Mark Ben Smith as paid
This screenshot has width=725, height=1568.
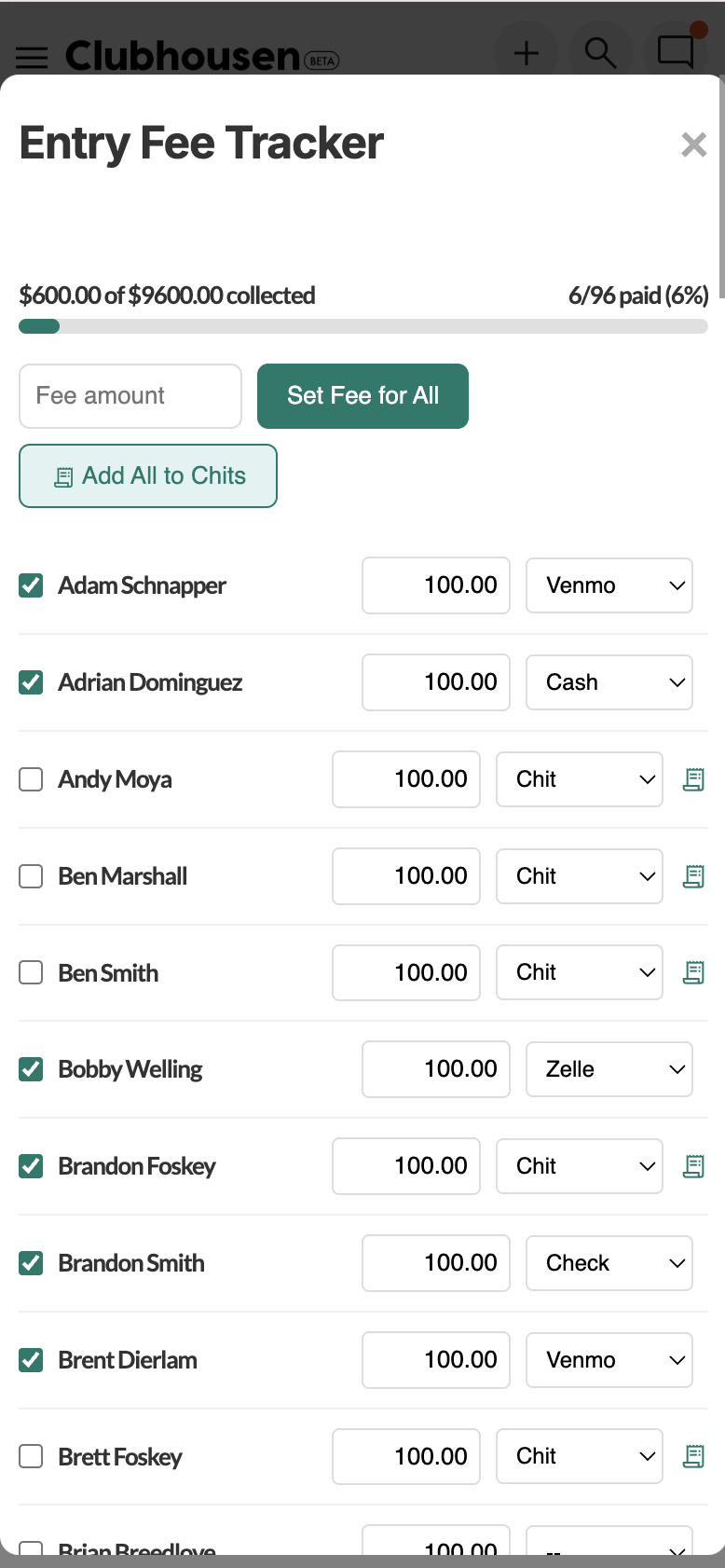click(x=31, y=972)
